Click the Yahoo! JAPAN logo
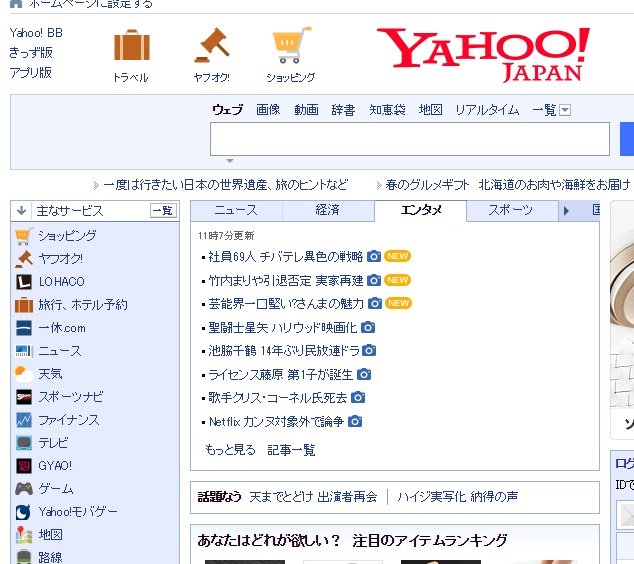This screenshot has width=634, height=564. coord(483,54)
